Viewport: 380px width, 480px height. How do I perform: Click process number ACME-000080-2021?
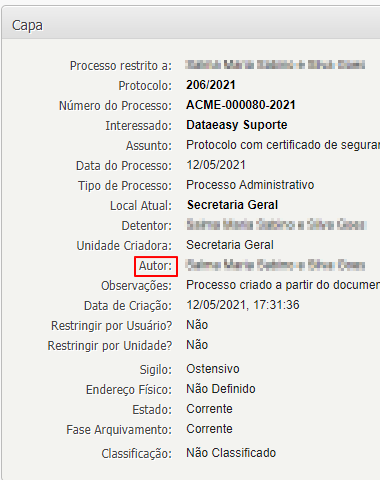[x=241, y=105]
